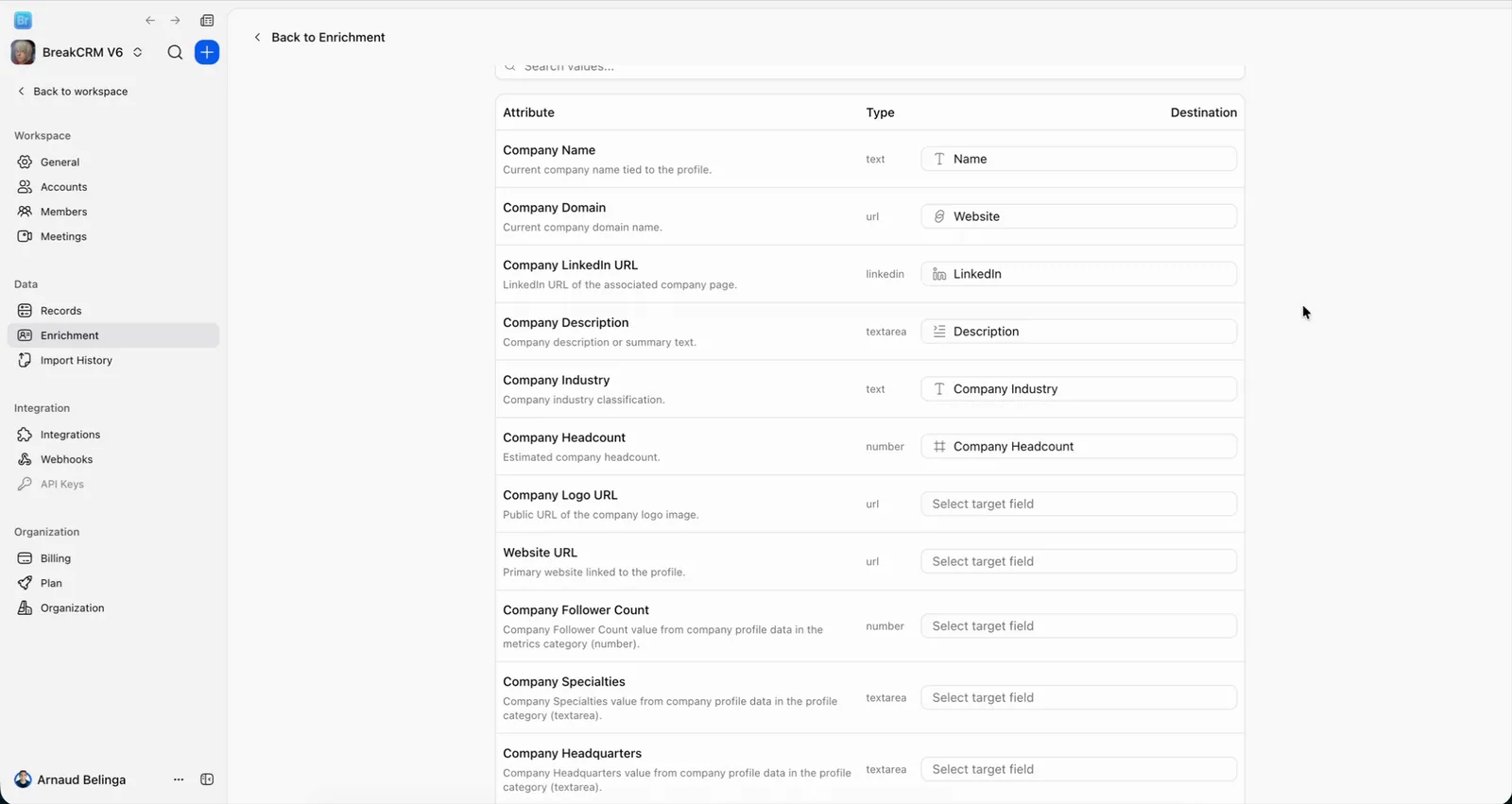This screenshot has width=1512, height=804.
Task: Open Webhooks page
Action: tap(113, 459)
